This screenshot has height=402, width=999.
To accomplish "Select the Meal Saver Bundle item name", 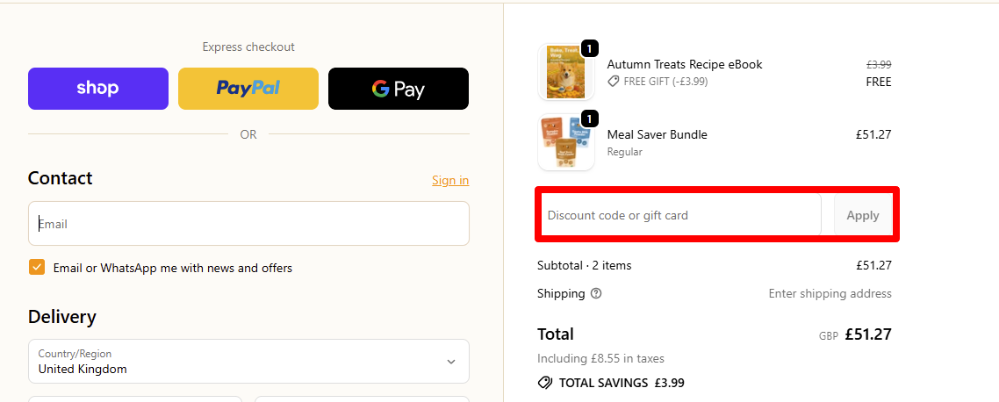I will (657, 134).
